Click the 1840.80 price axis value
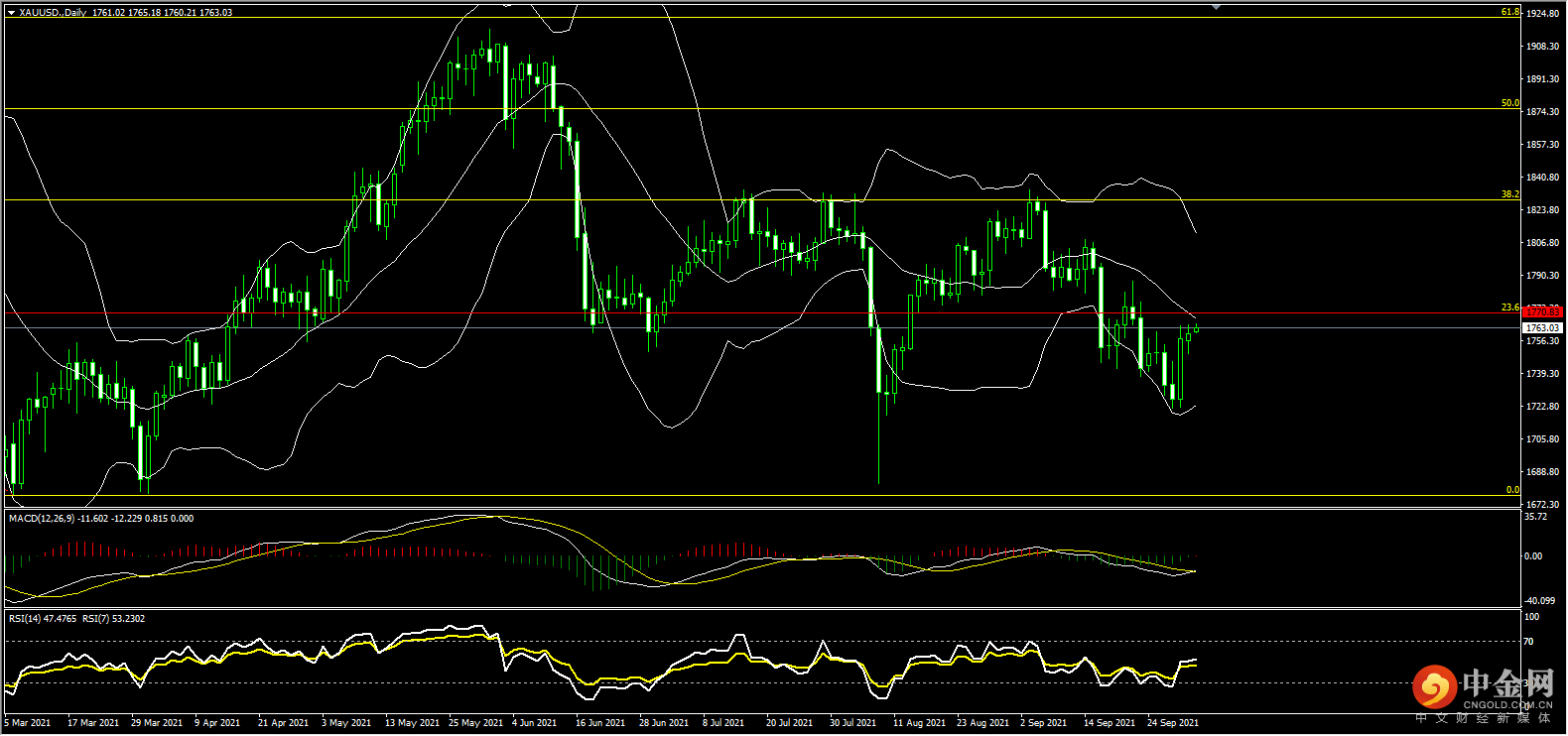This screenshot has height=736, width=1568. (x=1542, y=178)
